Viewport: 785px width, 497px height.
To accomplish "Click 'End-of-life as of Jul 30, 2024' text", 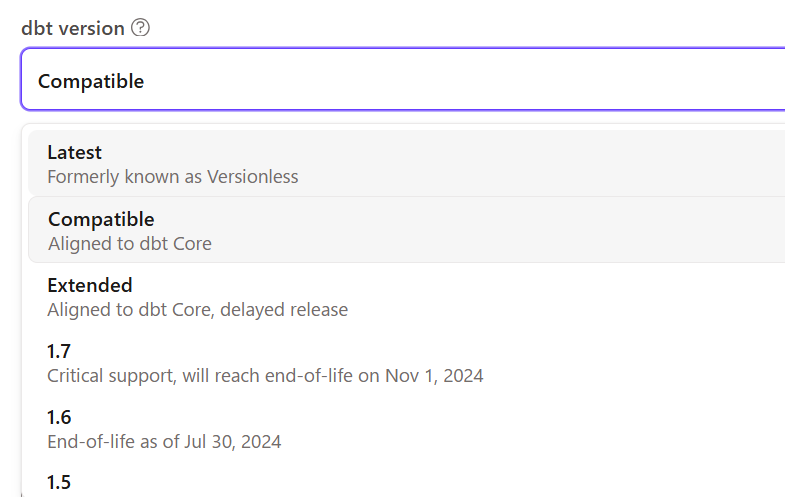I will pyautogui.click(x=164, y=442).
